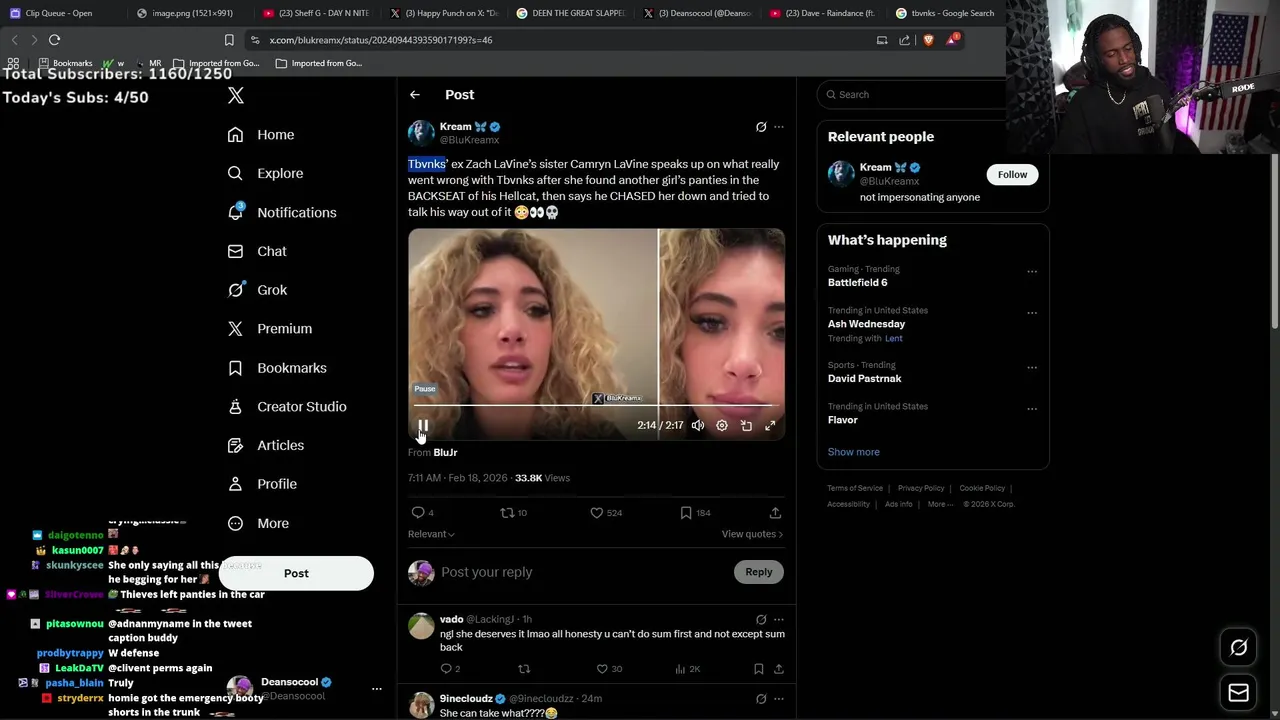Image resolution: width=1280 pixels, height=720 pixels.
Task: Open the Battlefield 6 trend
Action: coord(857,283)
